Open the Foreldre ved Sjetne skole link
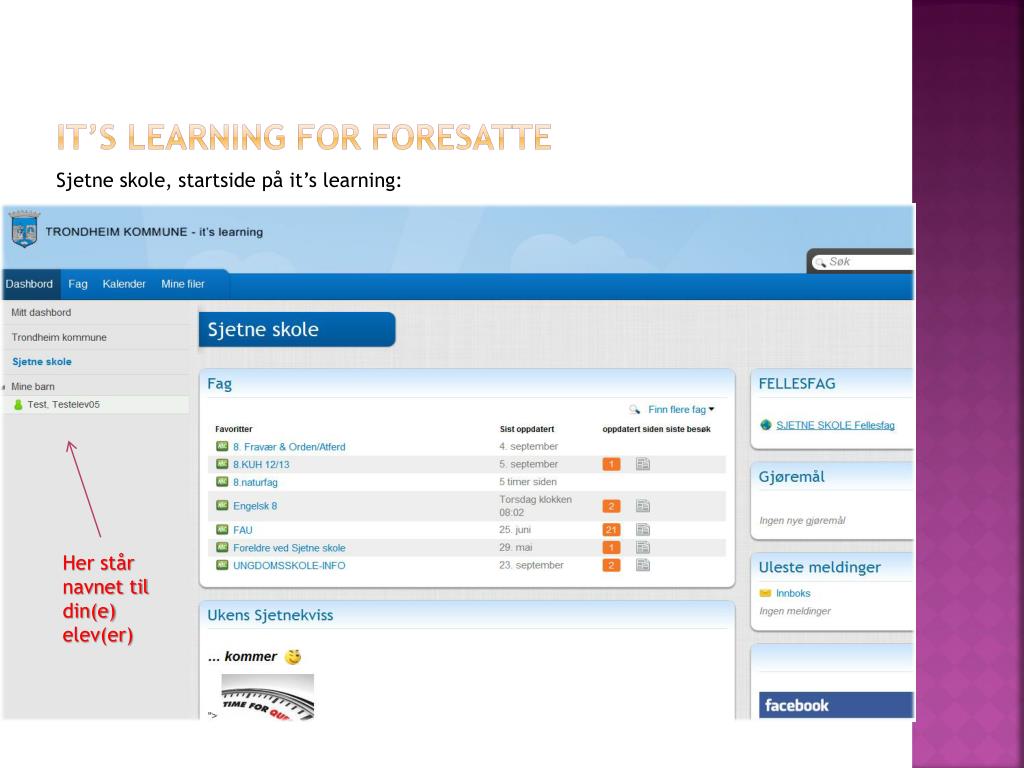The width and height of the screenshot is (1024, 768). pos(289,548)
